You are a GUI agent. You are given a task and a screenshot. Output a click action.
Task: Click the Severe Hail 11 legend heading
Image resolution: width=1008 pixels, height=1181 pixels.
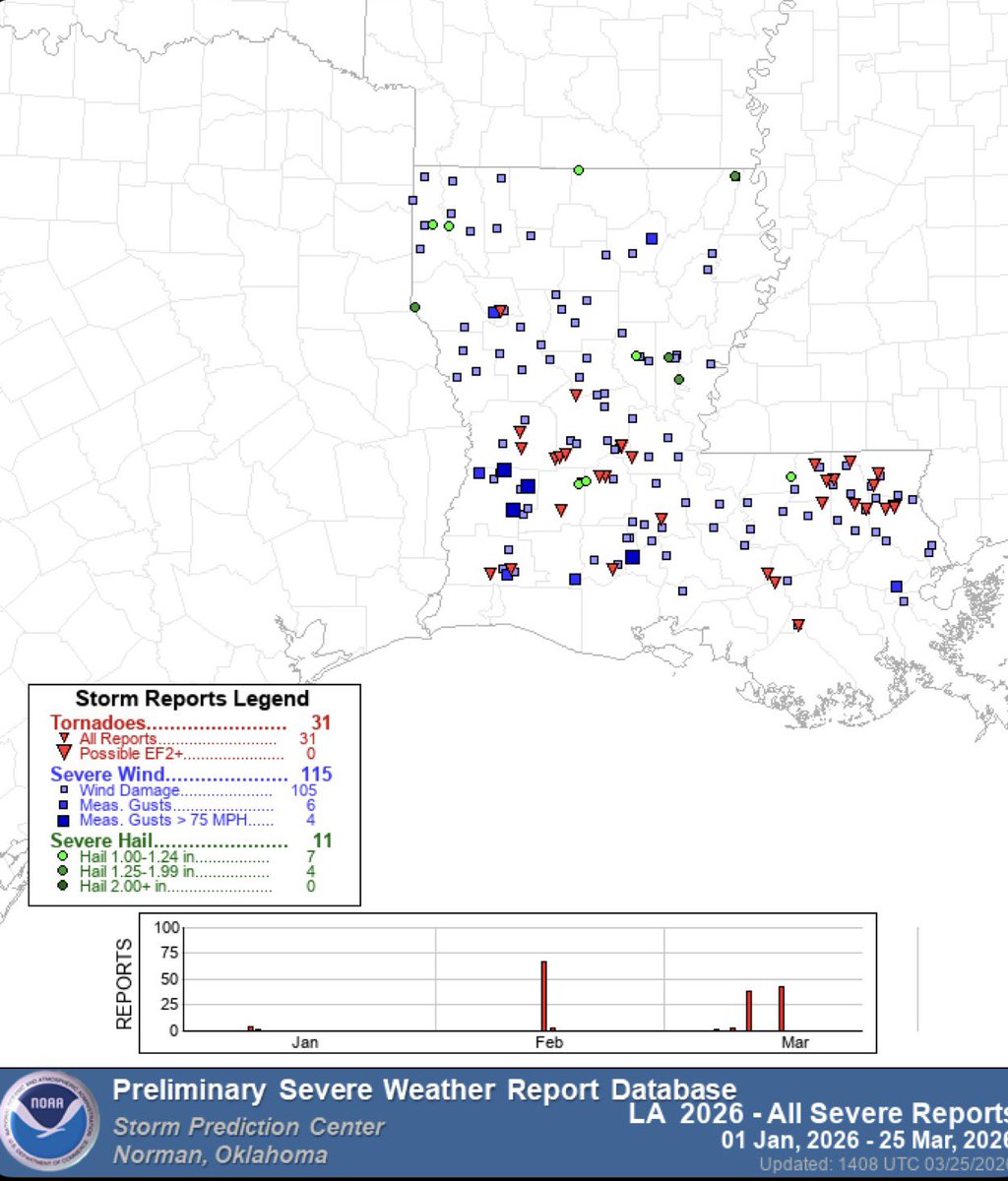point(191,841)
